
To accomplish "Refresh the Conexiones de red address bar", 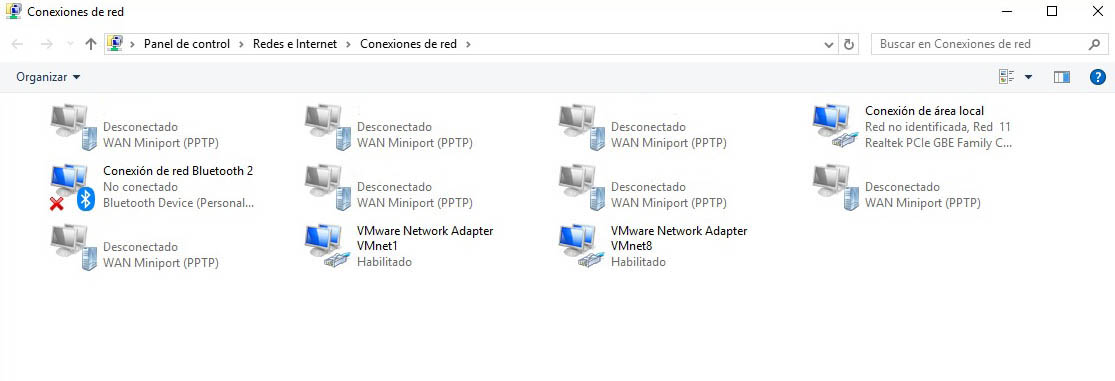I will (x=848, y=44).
